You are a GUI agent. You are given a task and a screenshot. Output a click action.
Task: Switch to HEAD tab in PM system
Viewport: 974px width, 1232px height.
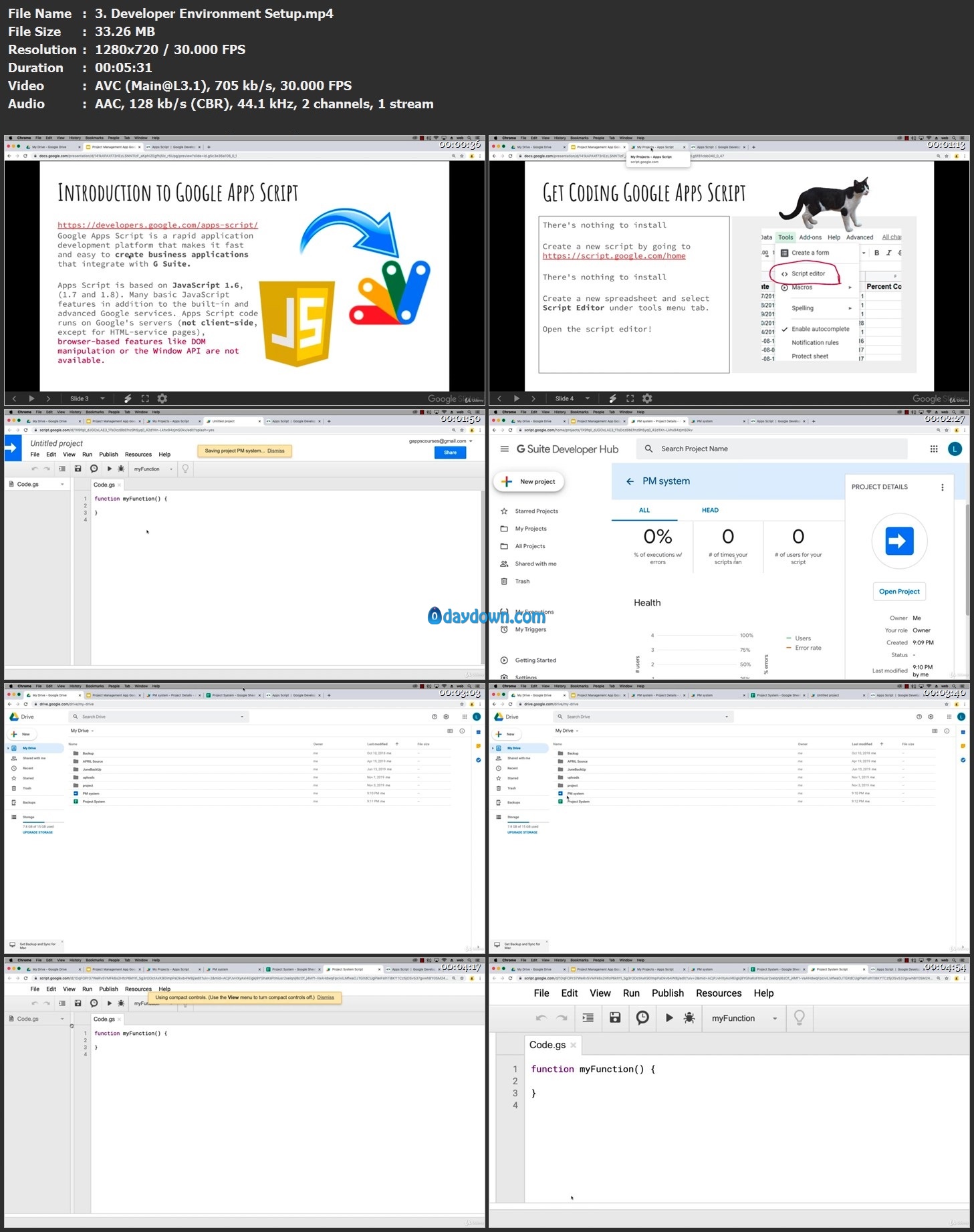(710, 510)
